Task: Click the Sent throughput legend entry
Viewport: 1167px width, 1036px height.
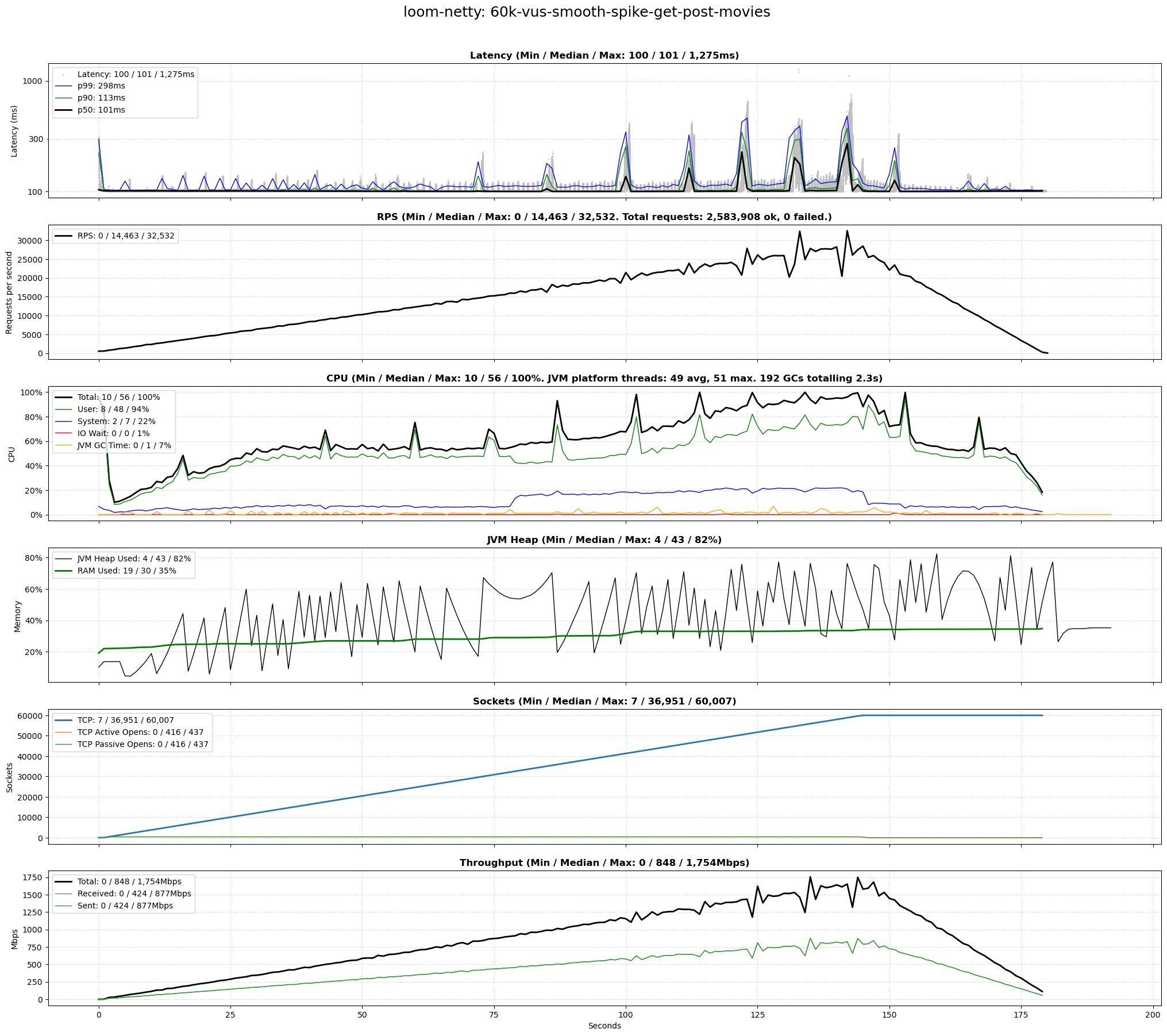Action: point(125,906)
